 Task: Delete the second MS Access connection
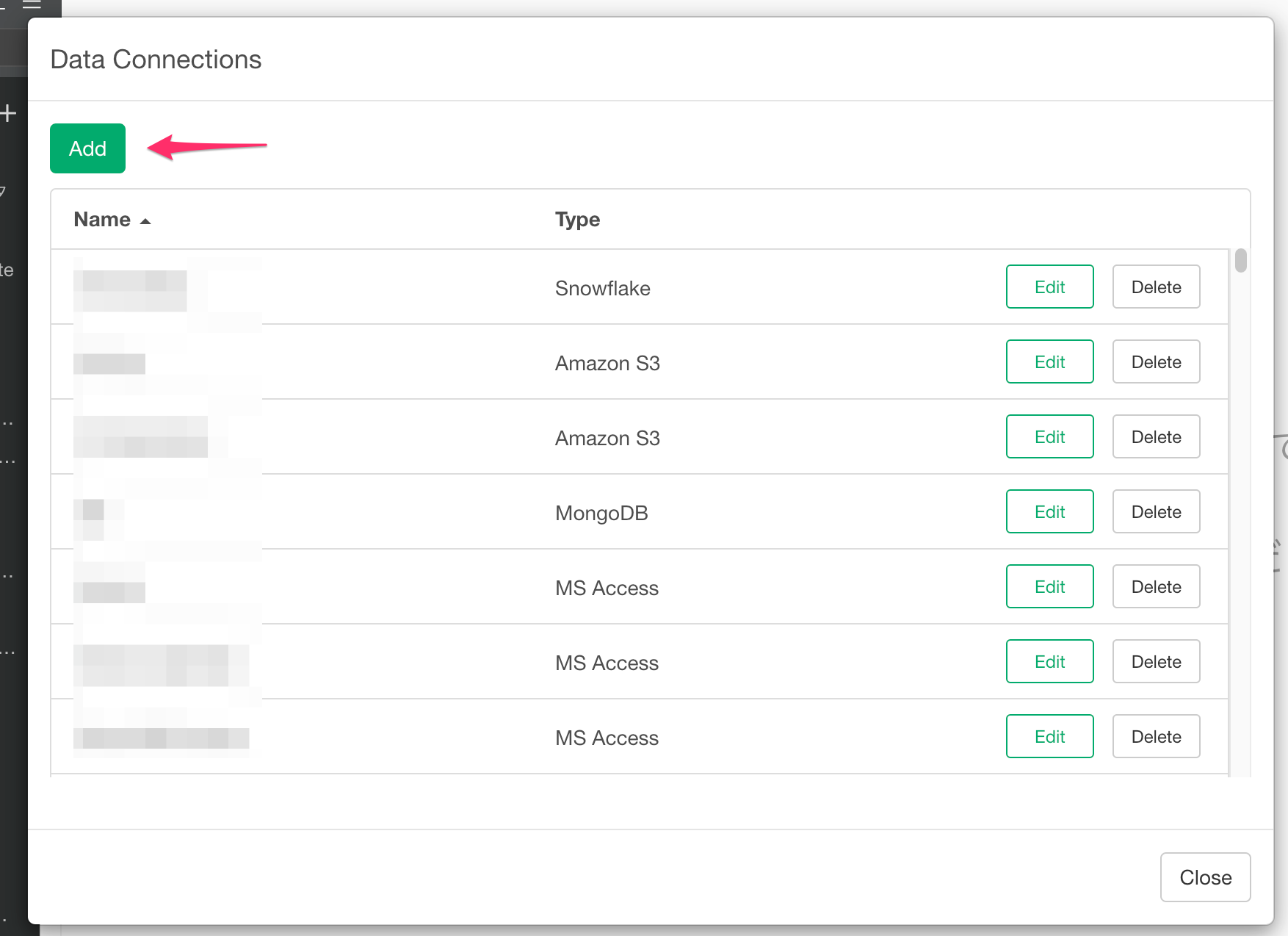tap(1156, 661)
